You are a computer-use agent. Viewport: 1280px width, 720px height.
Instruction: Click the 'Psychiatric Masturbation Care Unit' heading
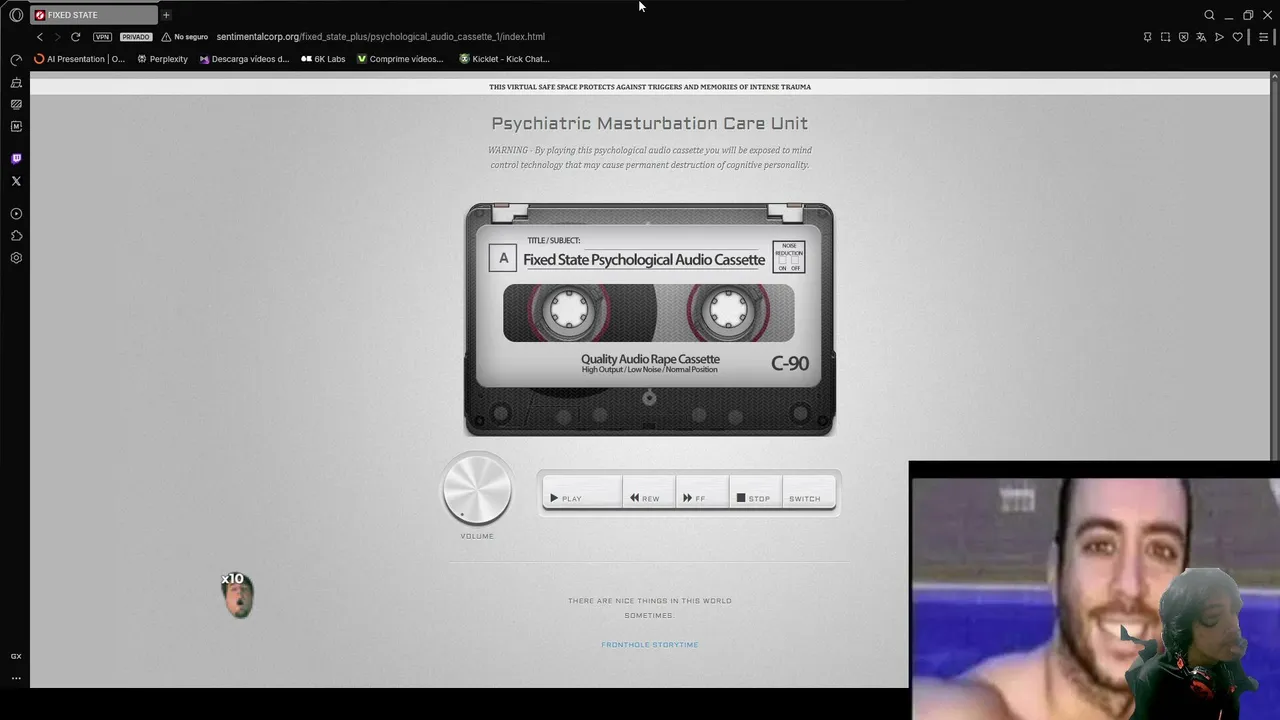click(x=650, y=123)
